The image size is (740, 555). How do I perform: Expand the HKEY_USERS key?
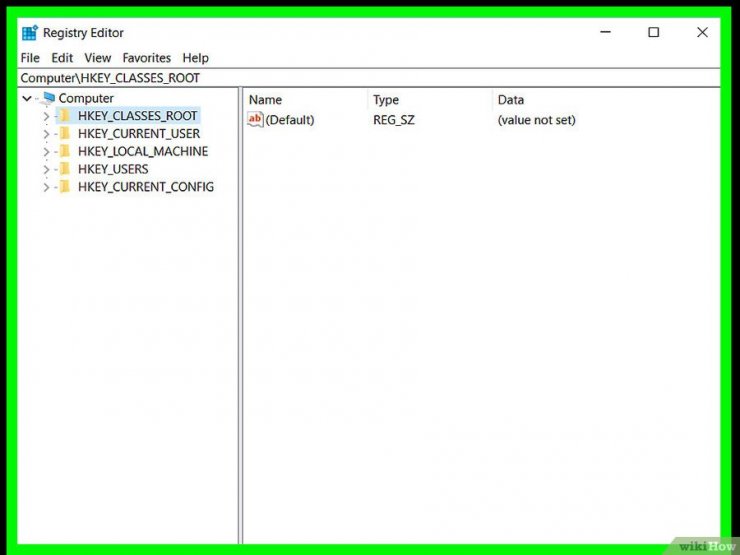46,169
